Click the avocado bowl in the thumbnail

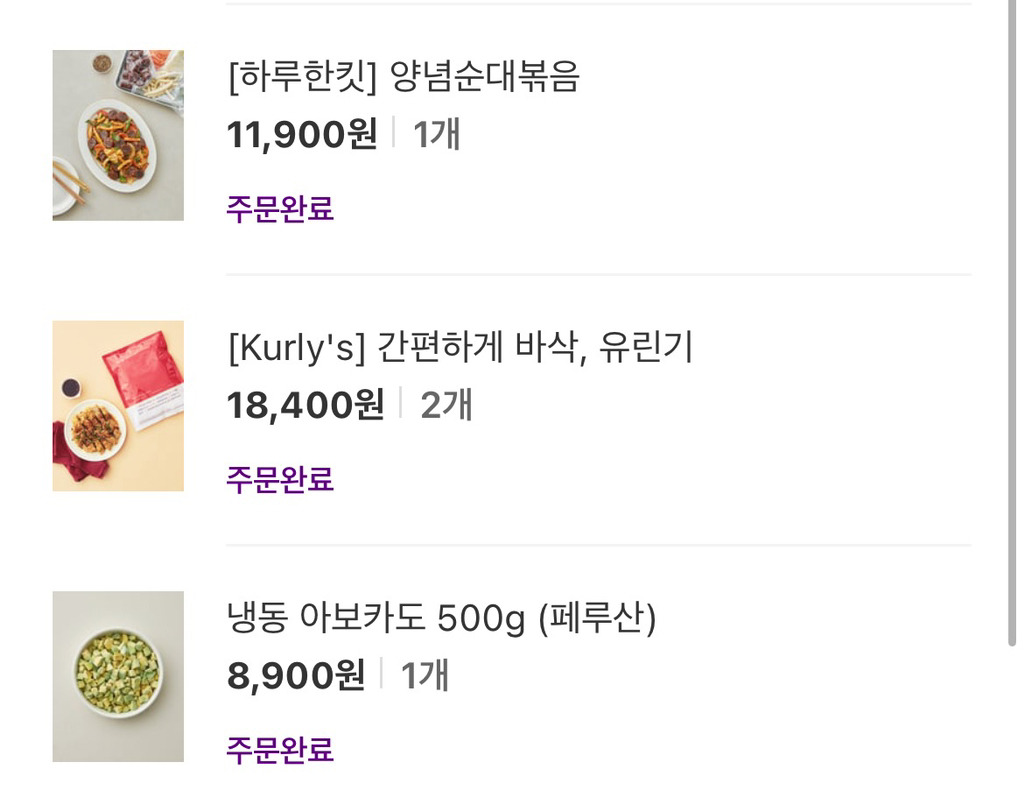118,673
